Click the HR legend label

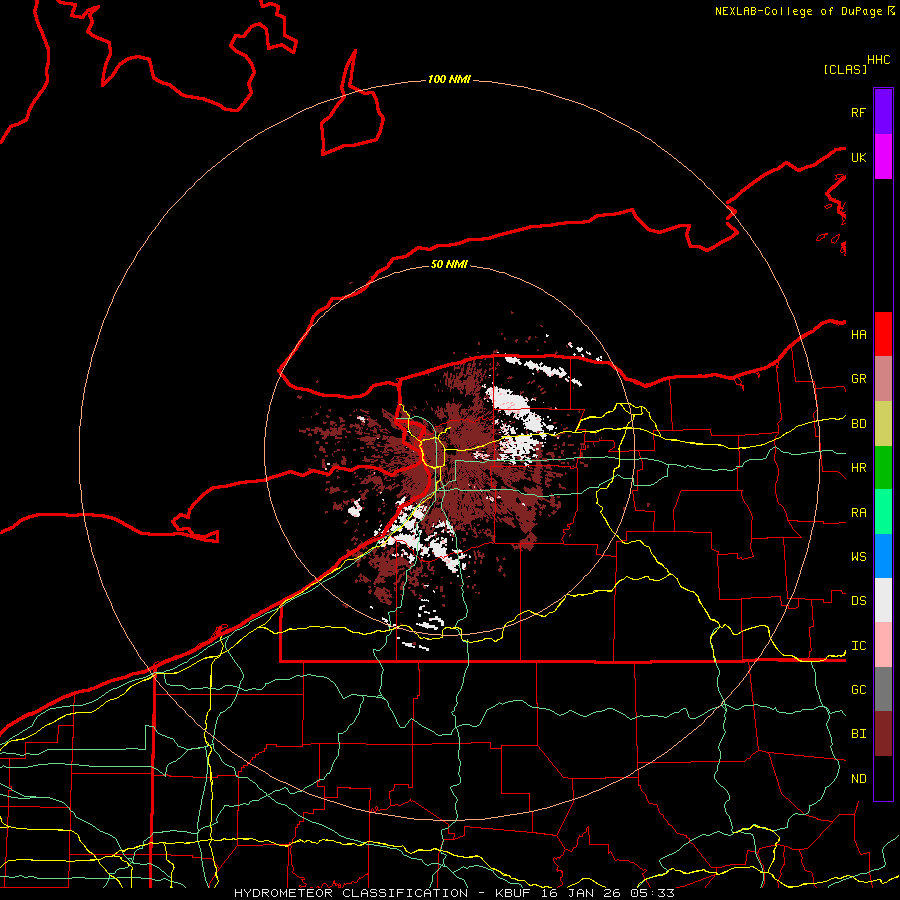[858, 468]
